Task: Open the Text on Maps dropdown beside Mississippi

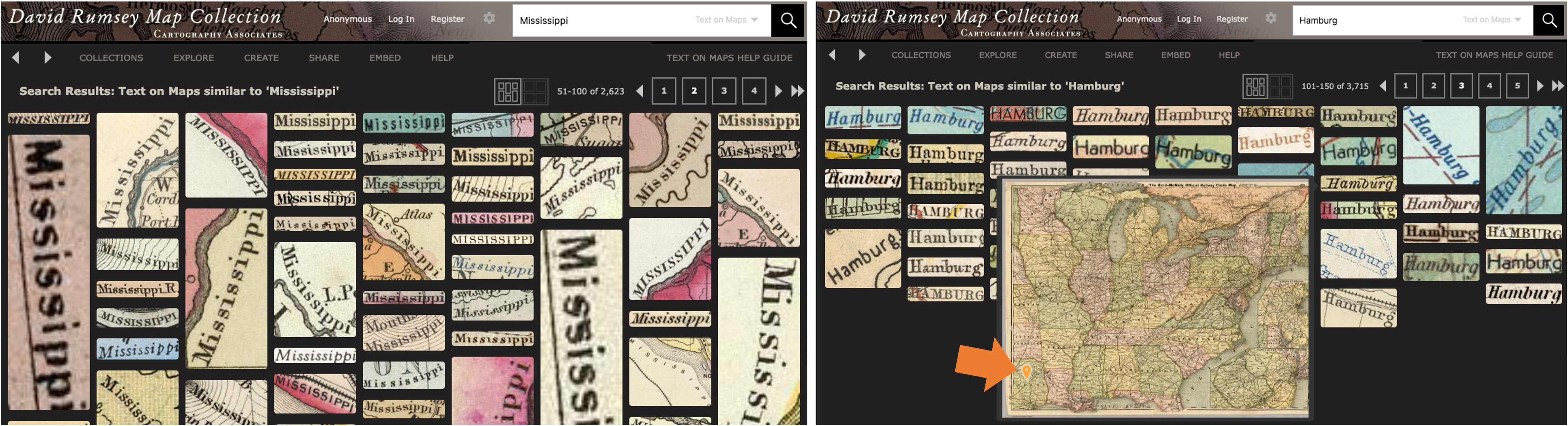Action: (727, 19)
